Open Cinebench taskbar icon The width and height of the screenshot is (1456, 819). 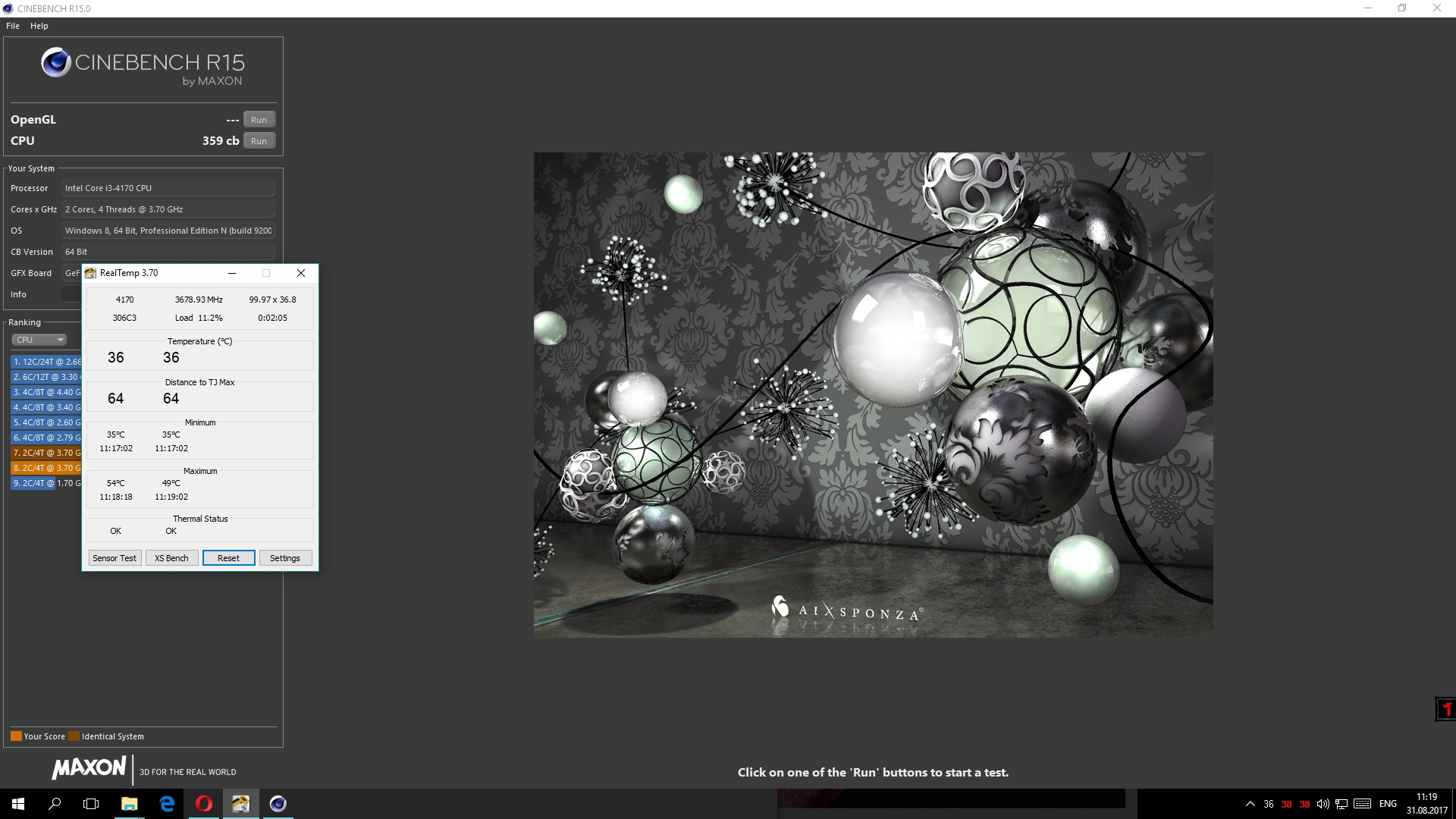(278, 804)
